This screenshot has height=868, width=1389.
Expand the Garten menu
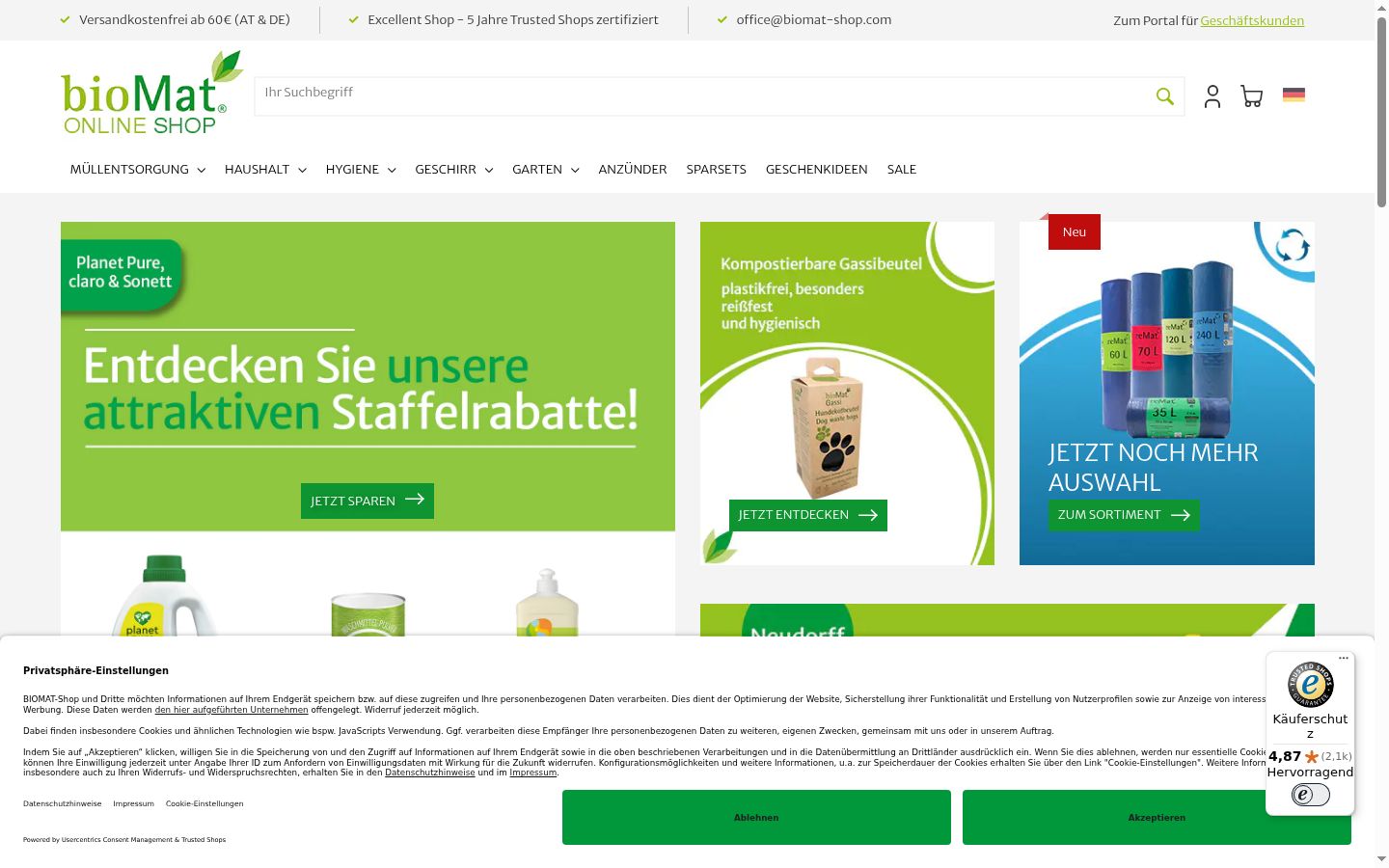pos(546,170)
